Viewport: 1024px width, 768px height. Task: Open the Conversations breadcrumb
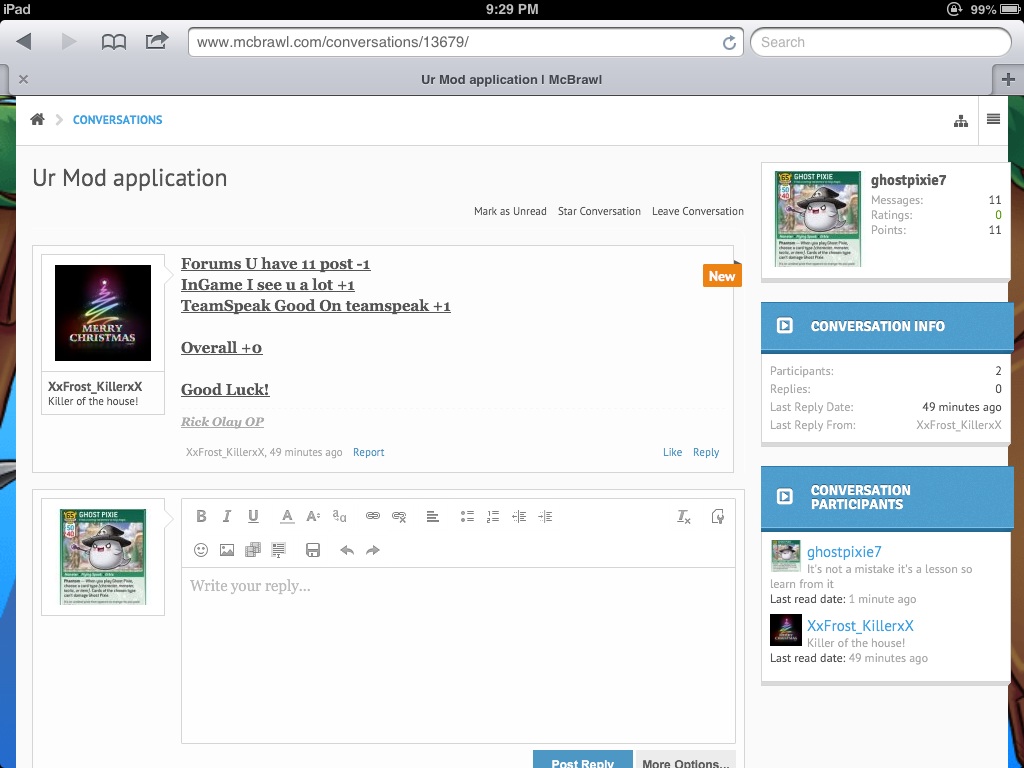[117, 120]
